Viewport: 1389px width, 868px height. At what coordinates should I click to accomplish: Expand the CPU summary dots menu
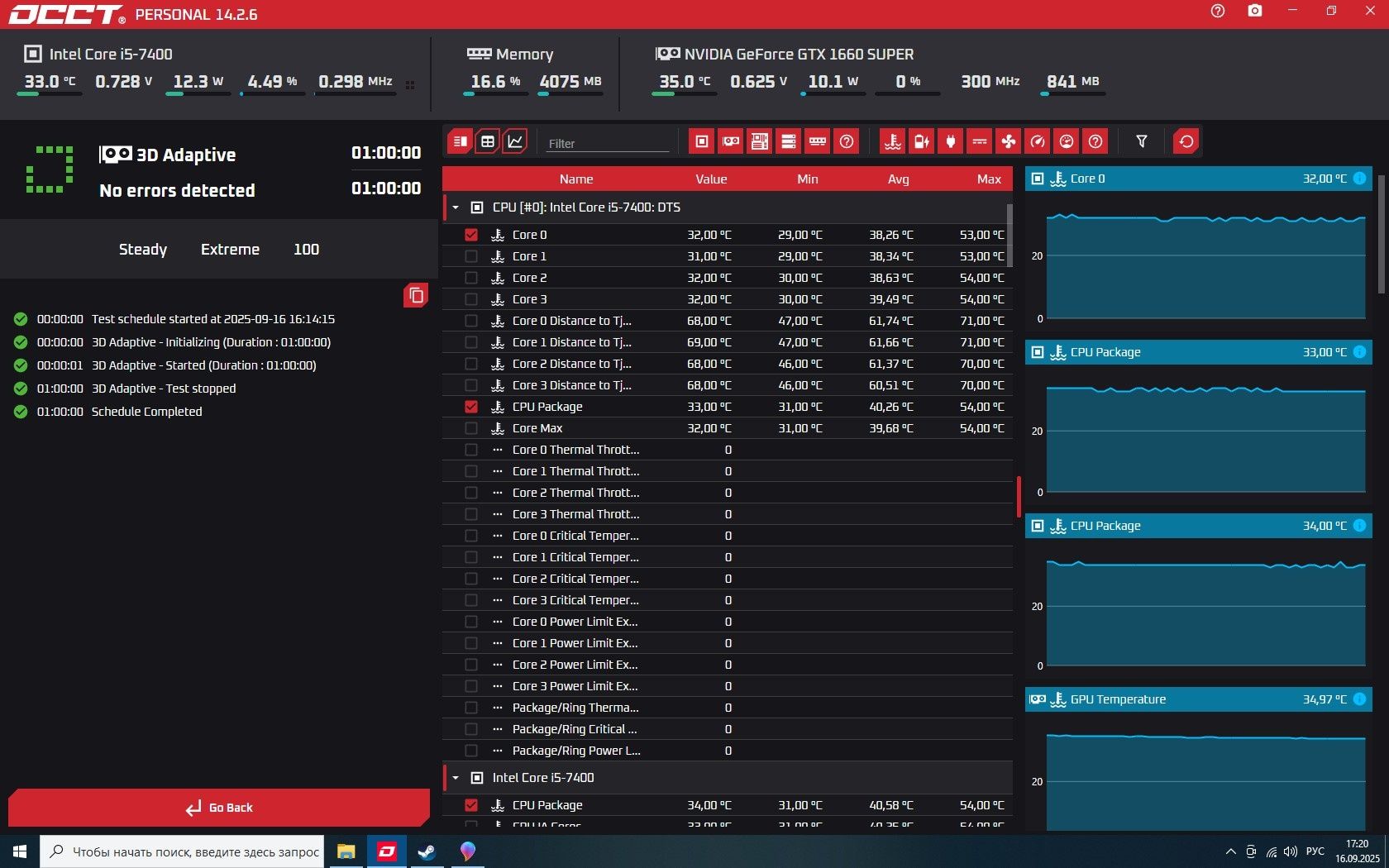point(410,85)
